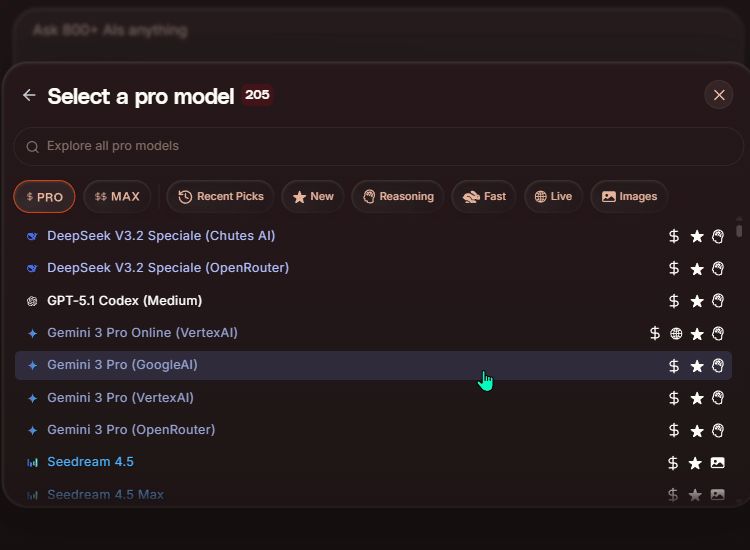This screenshot has height=550, width=750.
Task: Toggle the PRO filter chip
Action: coord(45,197)
